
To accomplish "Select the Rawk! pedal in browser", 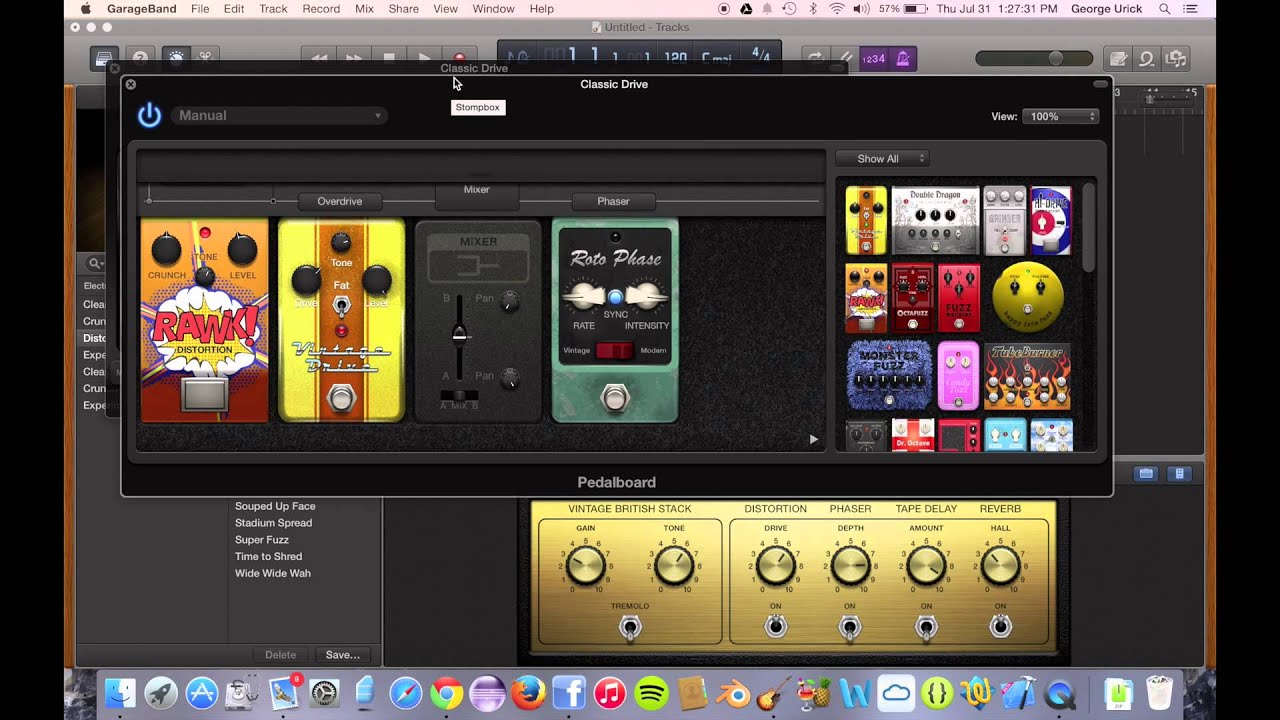I will (866, 298).
